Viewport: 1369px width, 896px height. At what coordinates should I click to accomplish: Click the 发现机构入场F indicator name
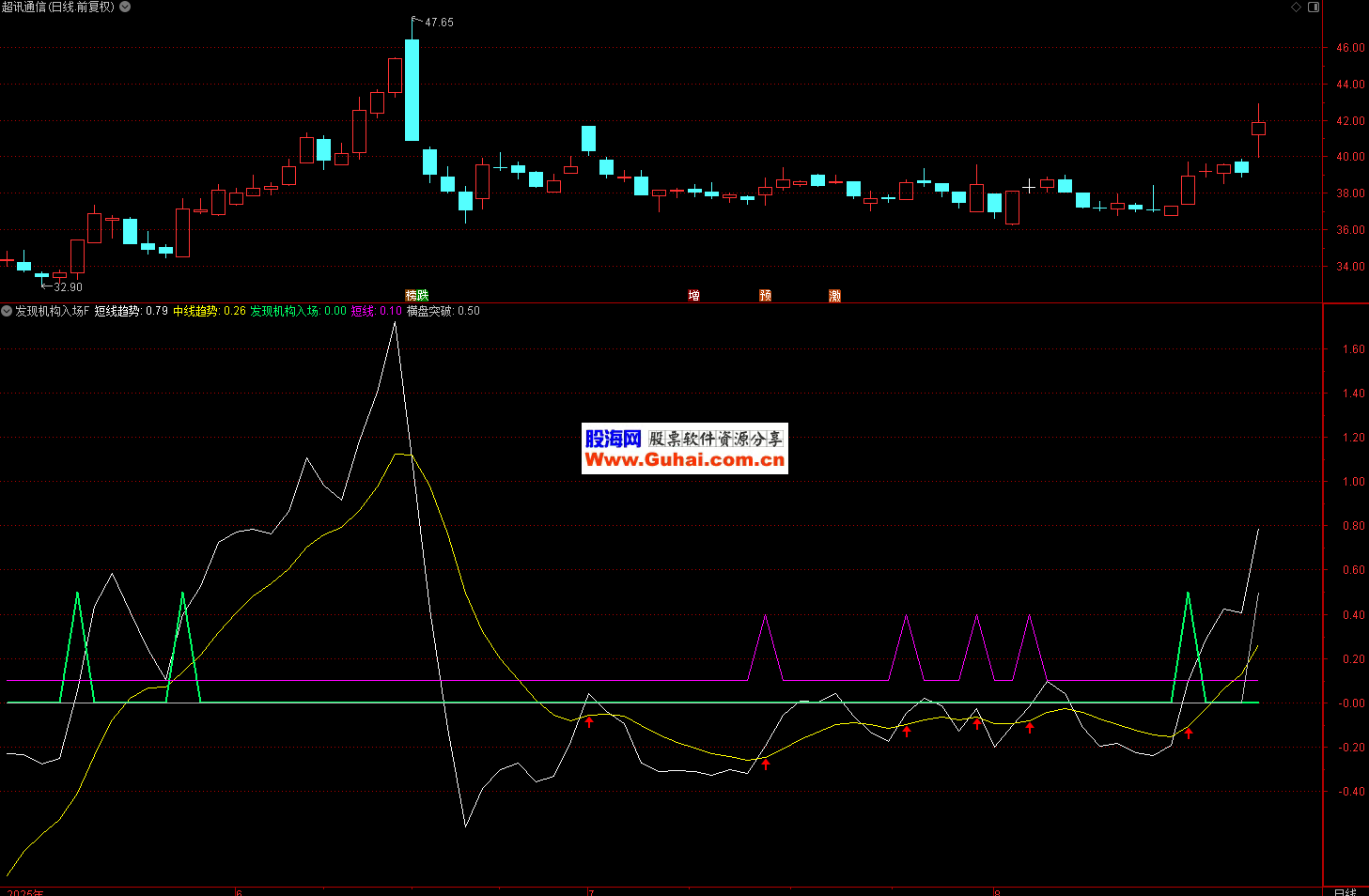(x=53, y=311)
